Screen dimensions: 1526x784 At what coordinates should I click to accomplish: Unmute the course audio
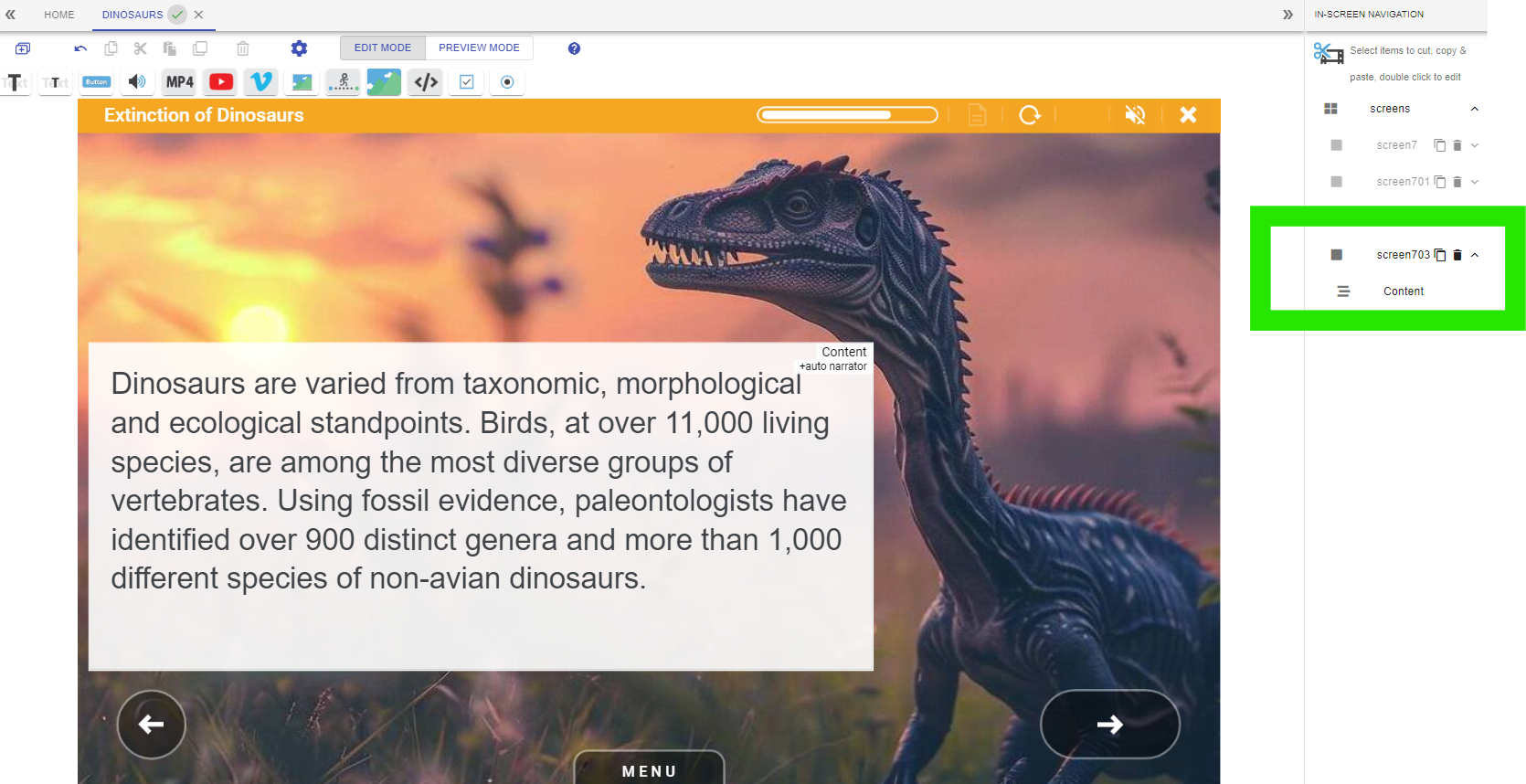tap(1135, 114)
